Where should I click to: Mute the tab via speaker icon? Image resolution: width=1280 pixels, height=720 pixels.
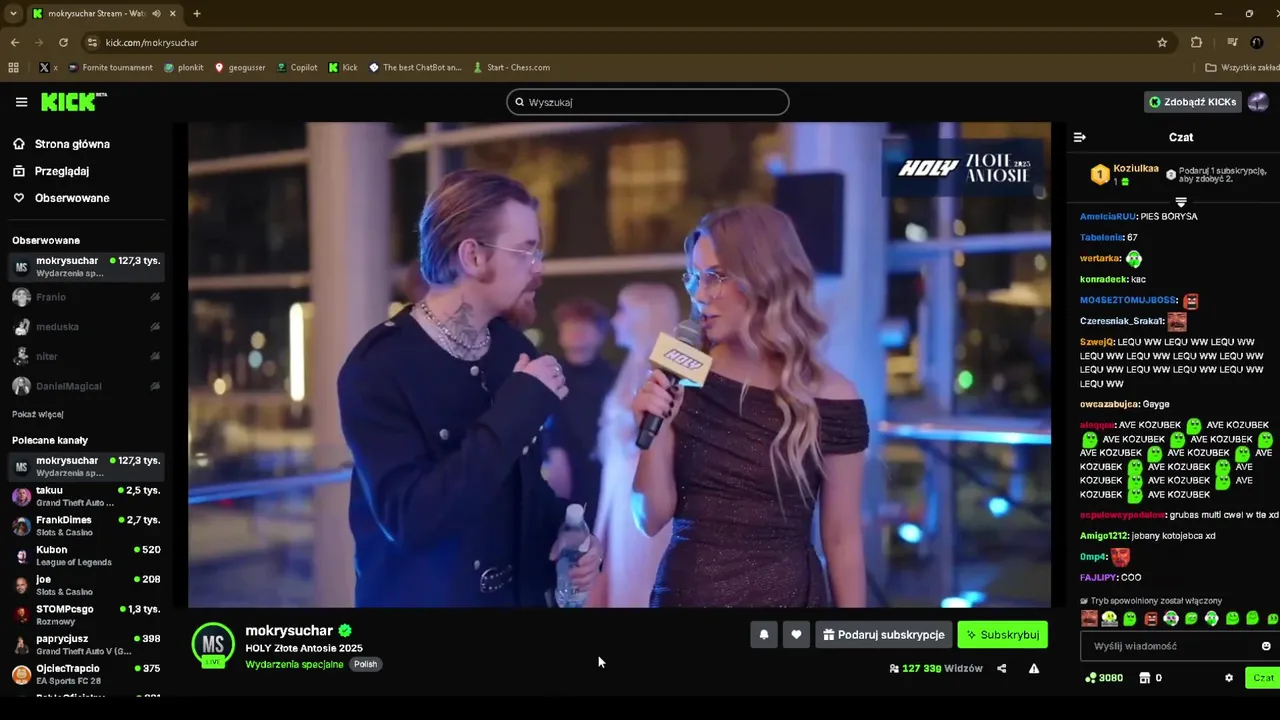pos(158,14)
